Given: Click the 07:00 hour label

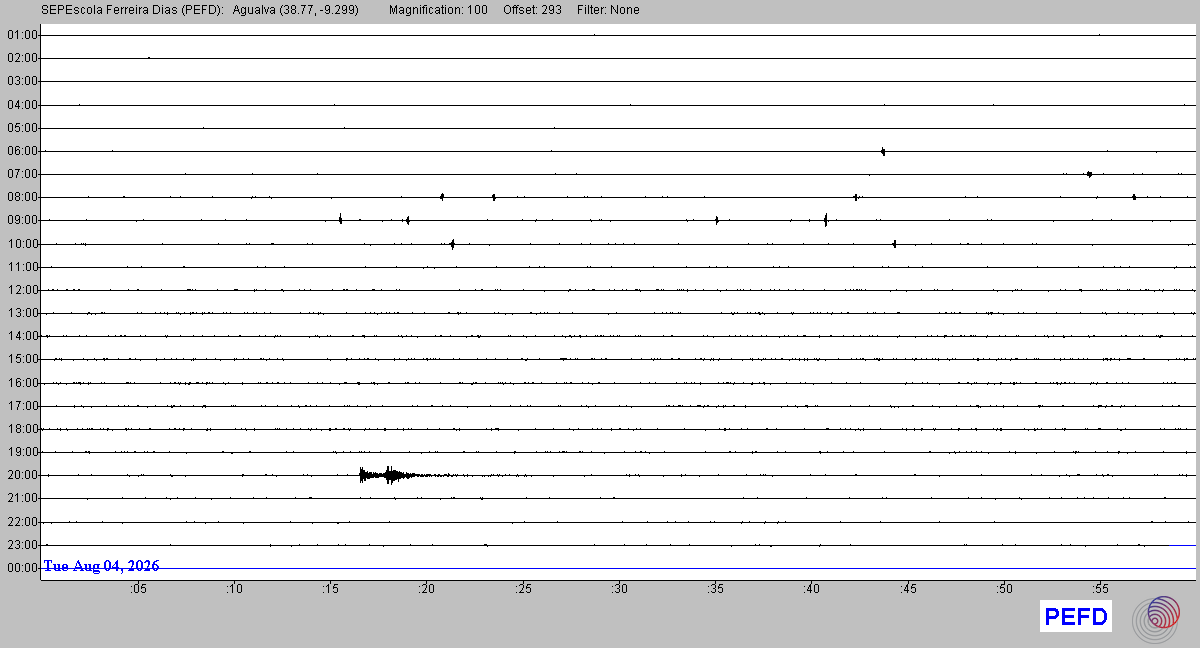Looking at the screenshot, I should click(x=22, y=174).
